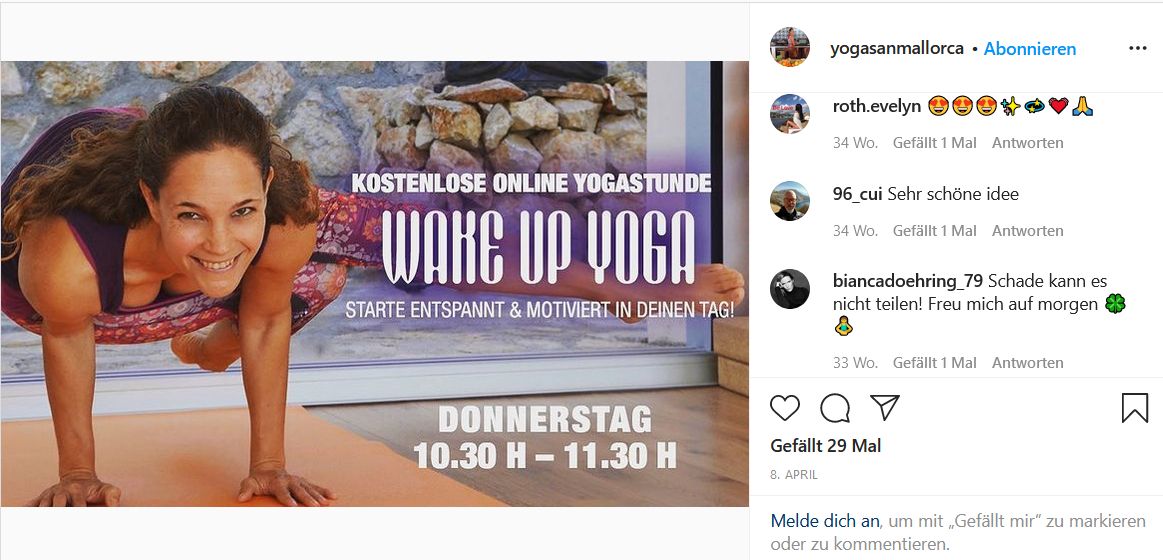Share post with the paper plane icon

(885, 408)
